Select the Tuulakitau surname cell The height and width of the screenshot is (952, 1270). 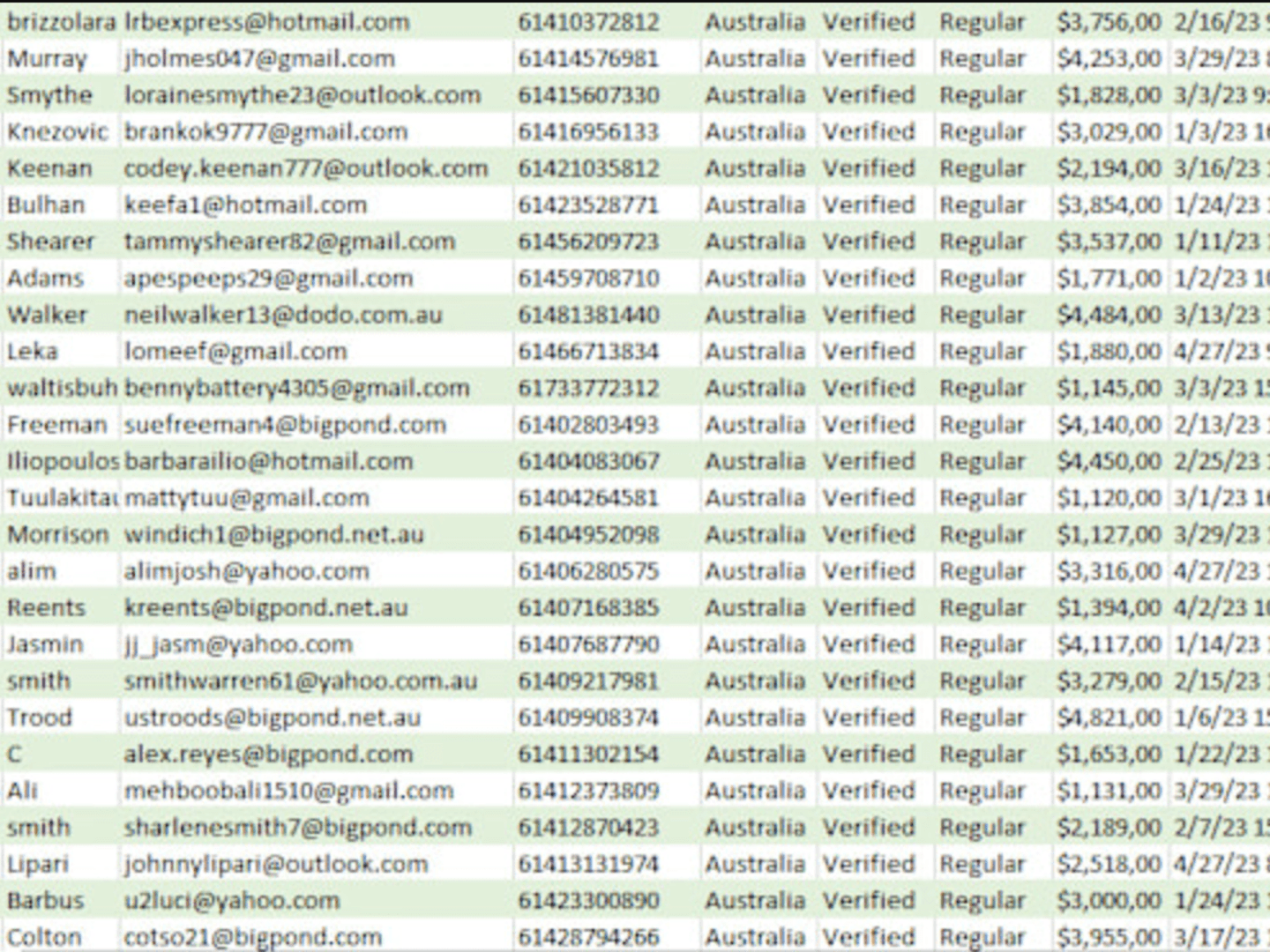tap(60, 498)
